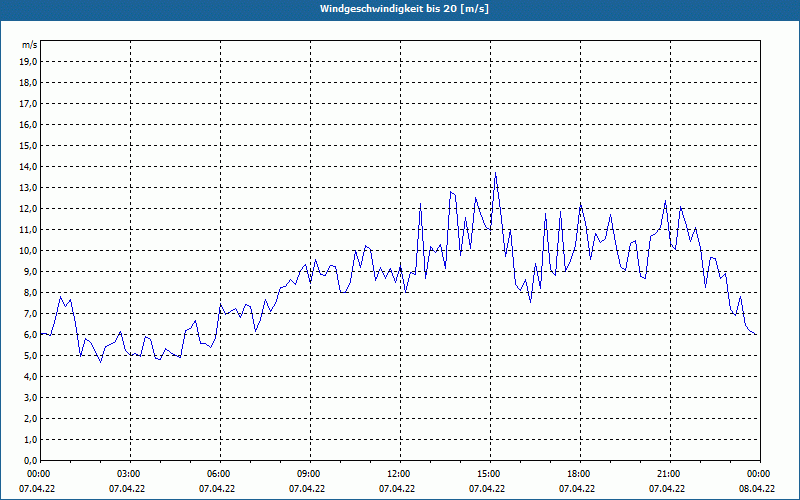Click the '17,0' y-axis value

pos(29,104)
